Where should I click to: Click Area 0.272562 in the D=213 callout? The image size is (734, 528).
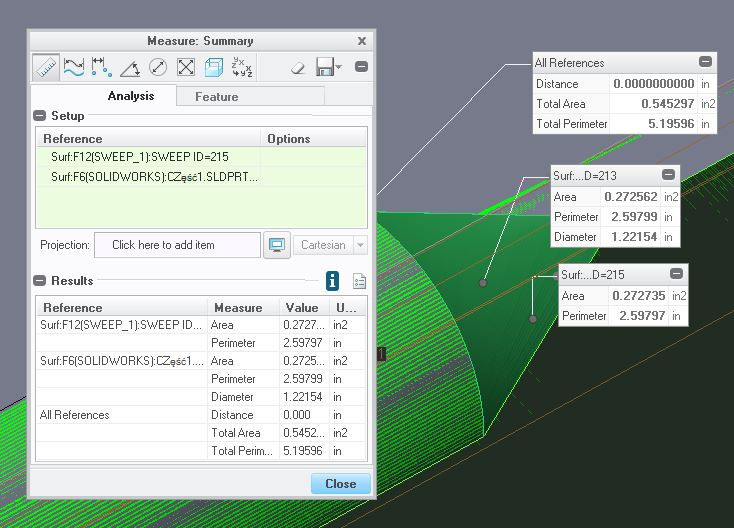[x=631, y=197]
